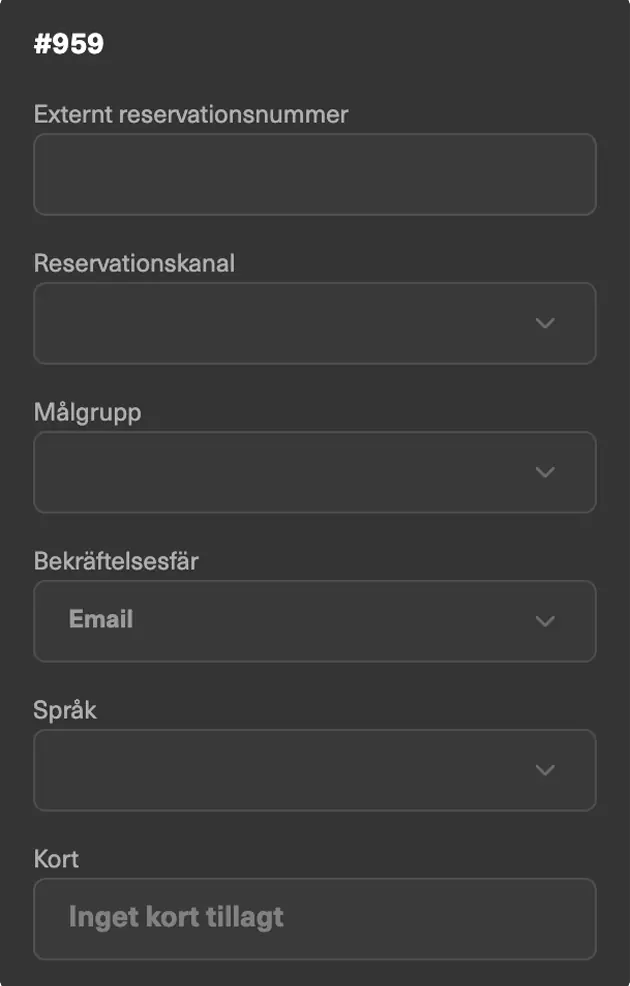The height and width of the screenshot is (986, 630).
Task: Select the 'Inget kort tillagt' placeholder text
Action: (x=176, y=917)
